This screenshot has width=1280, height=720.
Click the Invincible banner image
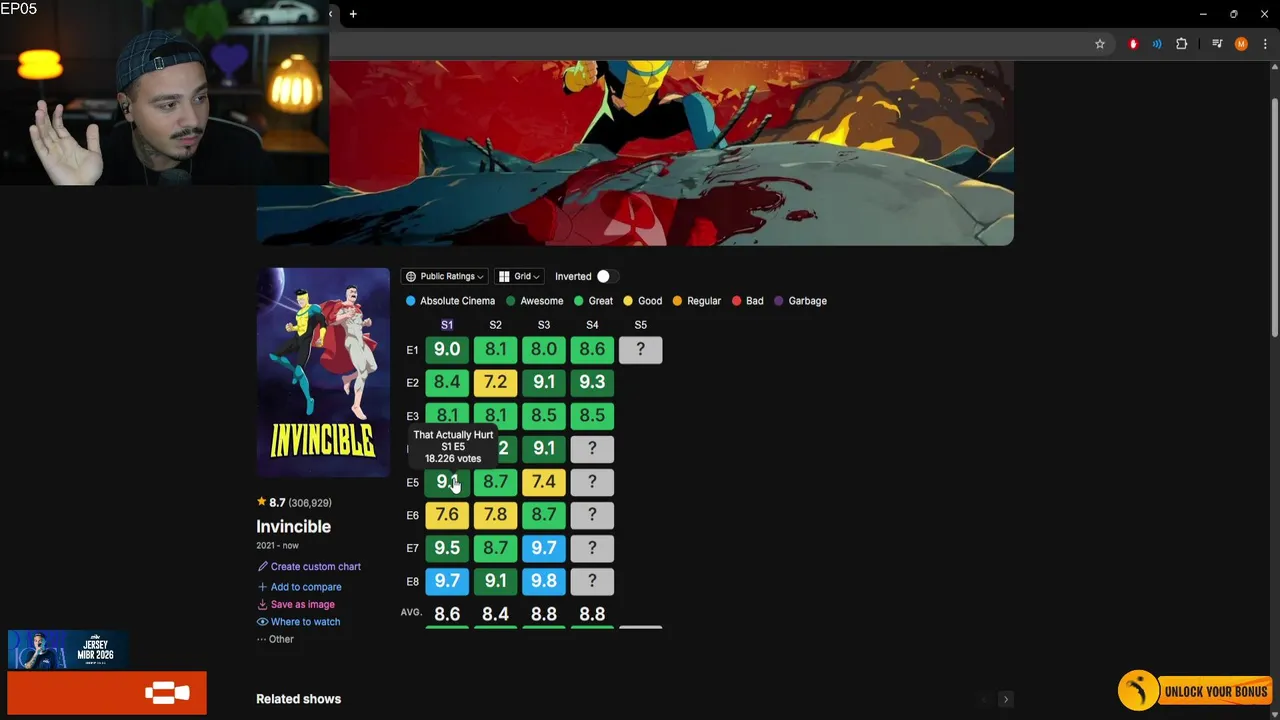635,153
